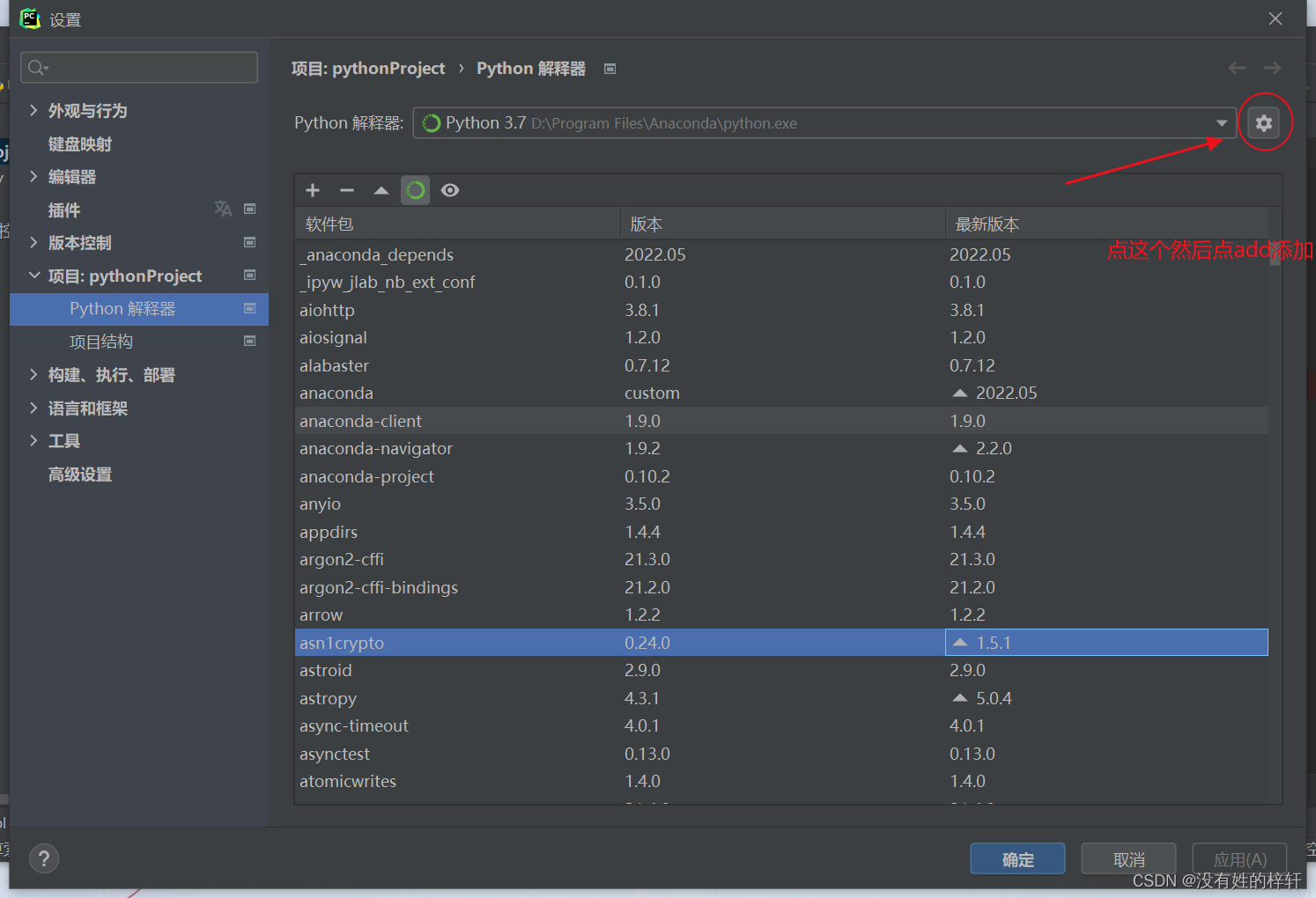Viewport: 1316px width, 898px height.
Task: Toggle the Conda package manager icon
Action: pos(416,190)
